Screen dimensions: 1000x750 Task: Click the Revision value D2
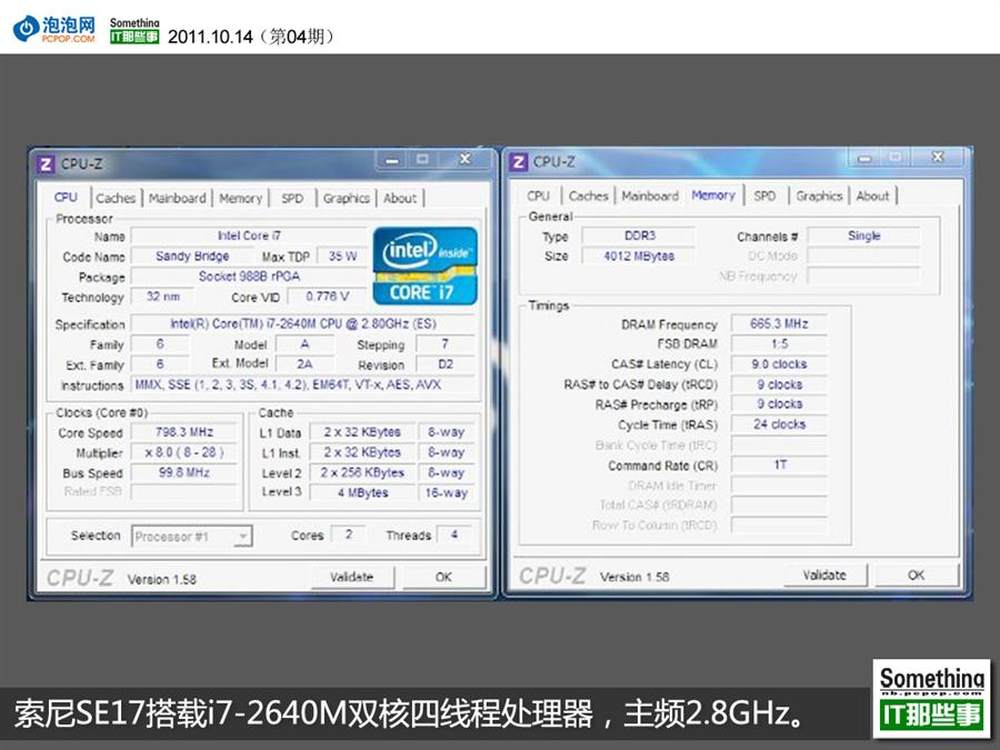click(x=445, y=364)
